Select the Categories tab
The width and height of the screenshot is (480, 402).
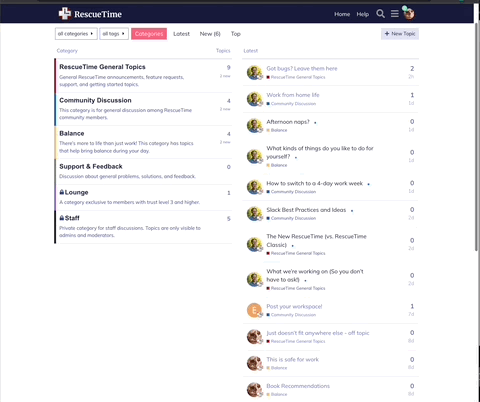[x=149, y=34]
